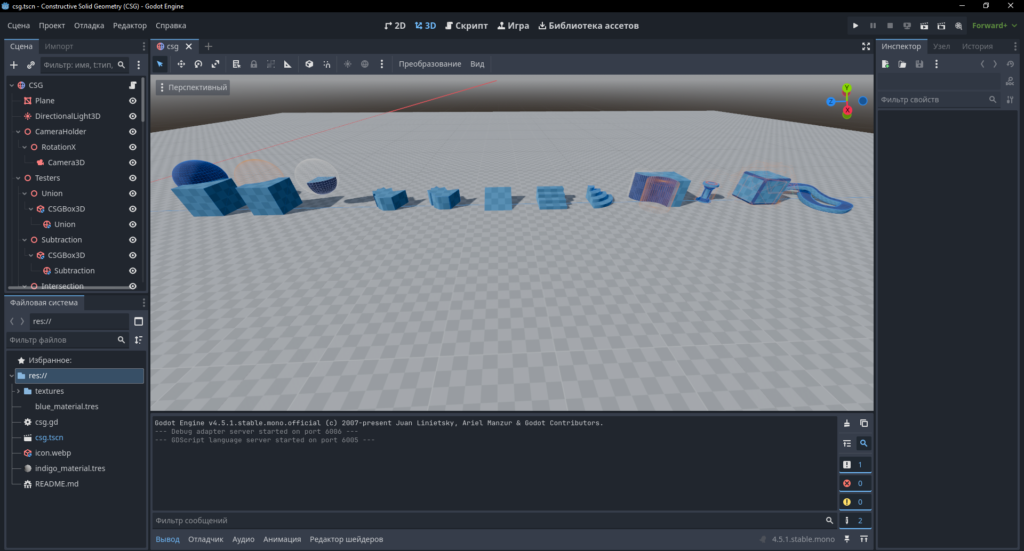Open the Отладка menu

point(89,25)
